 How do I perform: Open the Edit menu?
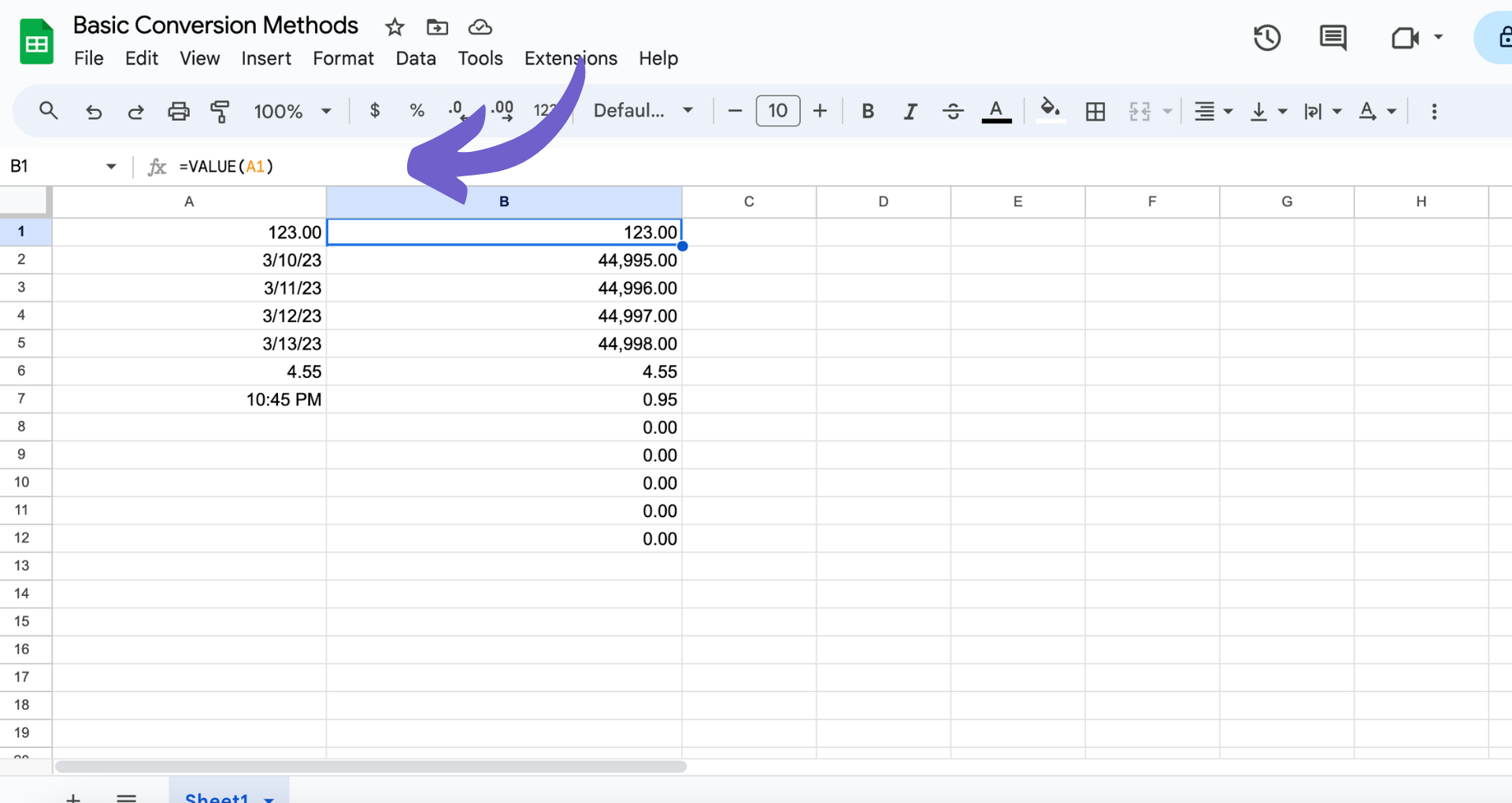click(142, 58)
